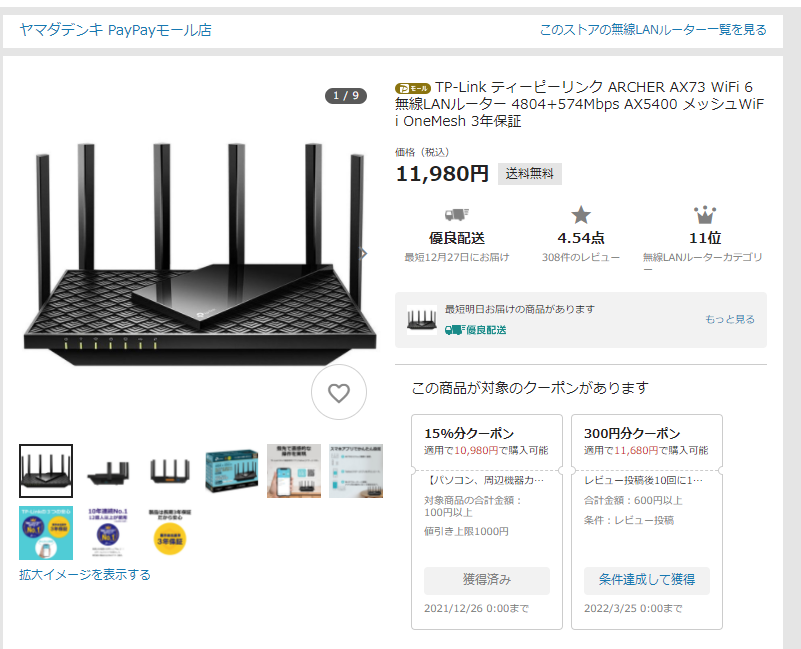Click the 【パソコン、周辺機器カ… coupon description
Screen dimensions: 801x649
pyautogui.click(x=485, y=480)
